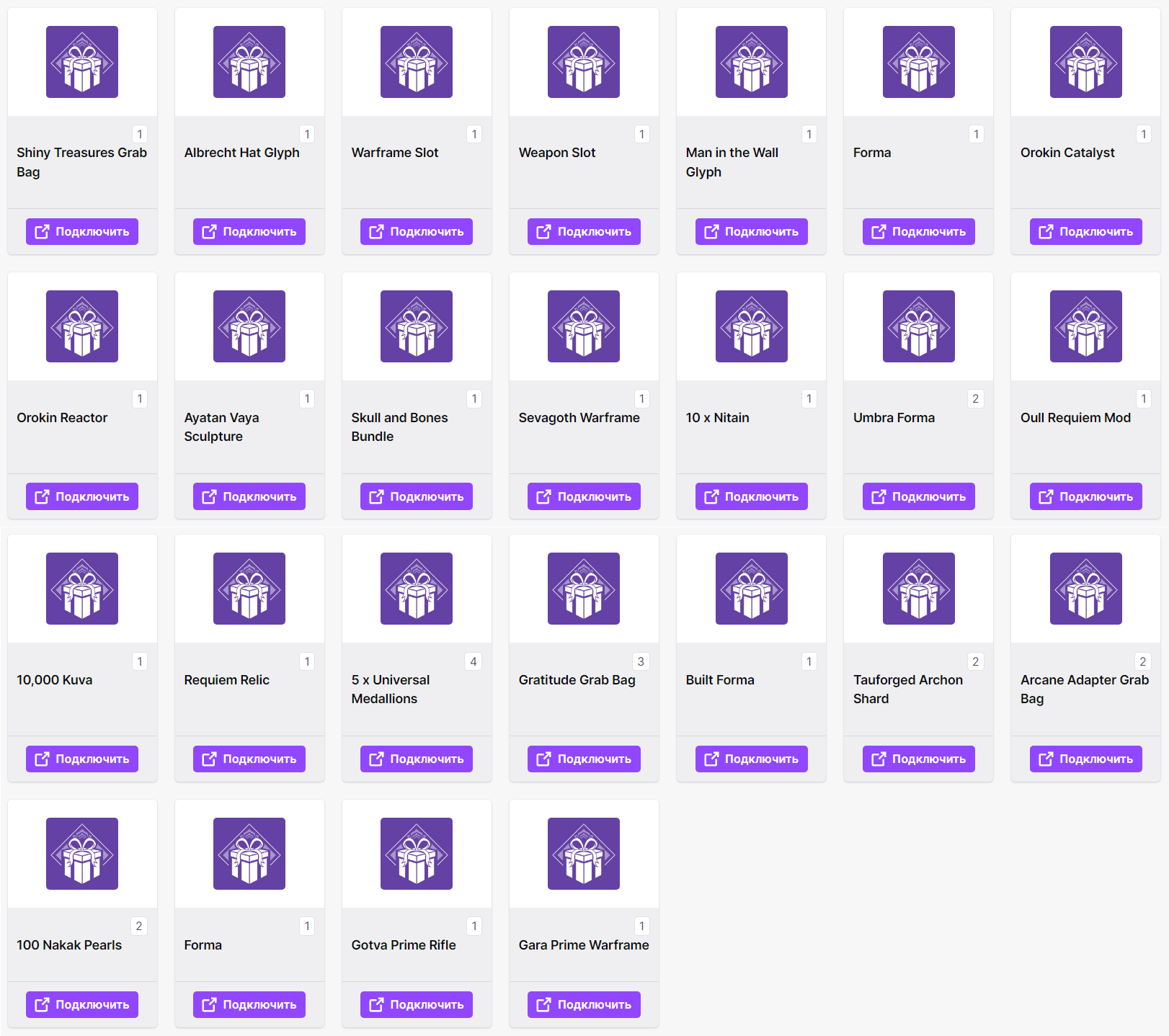Click the Built Forma gift icon
Screen dimensions: 1169x1036
[752, 589]
